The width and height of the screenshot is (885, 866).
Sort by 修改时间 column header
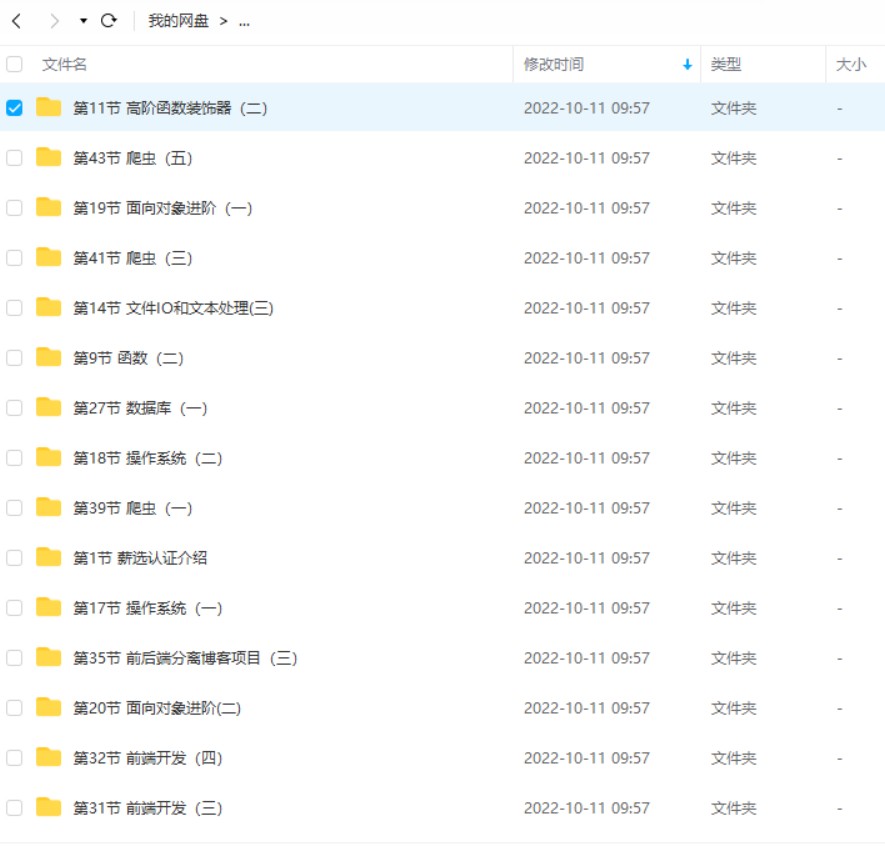click(553, 64)
